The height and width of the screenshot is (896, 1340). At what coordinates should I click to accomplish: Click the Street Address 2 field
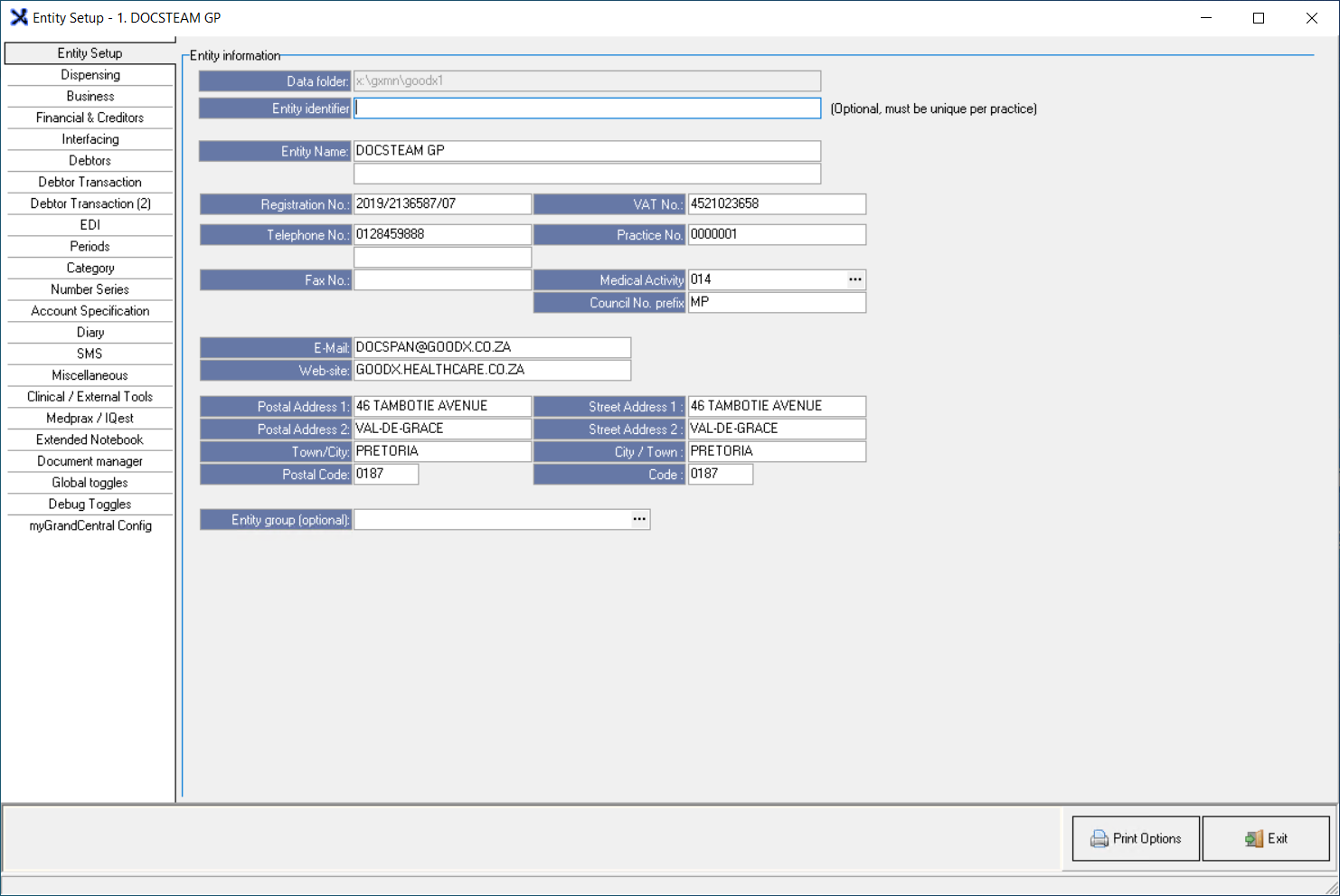[777, 429]
